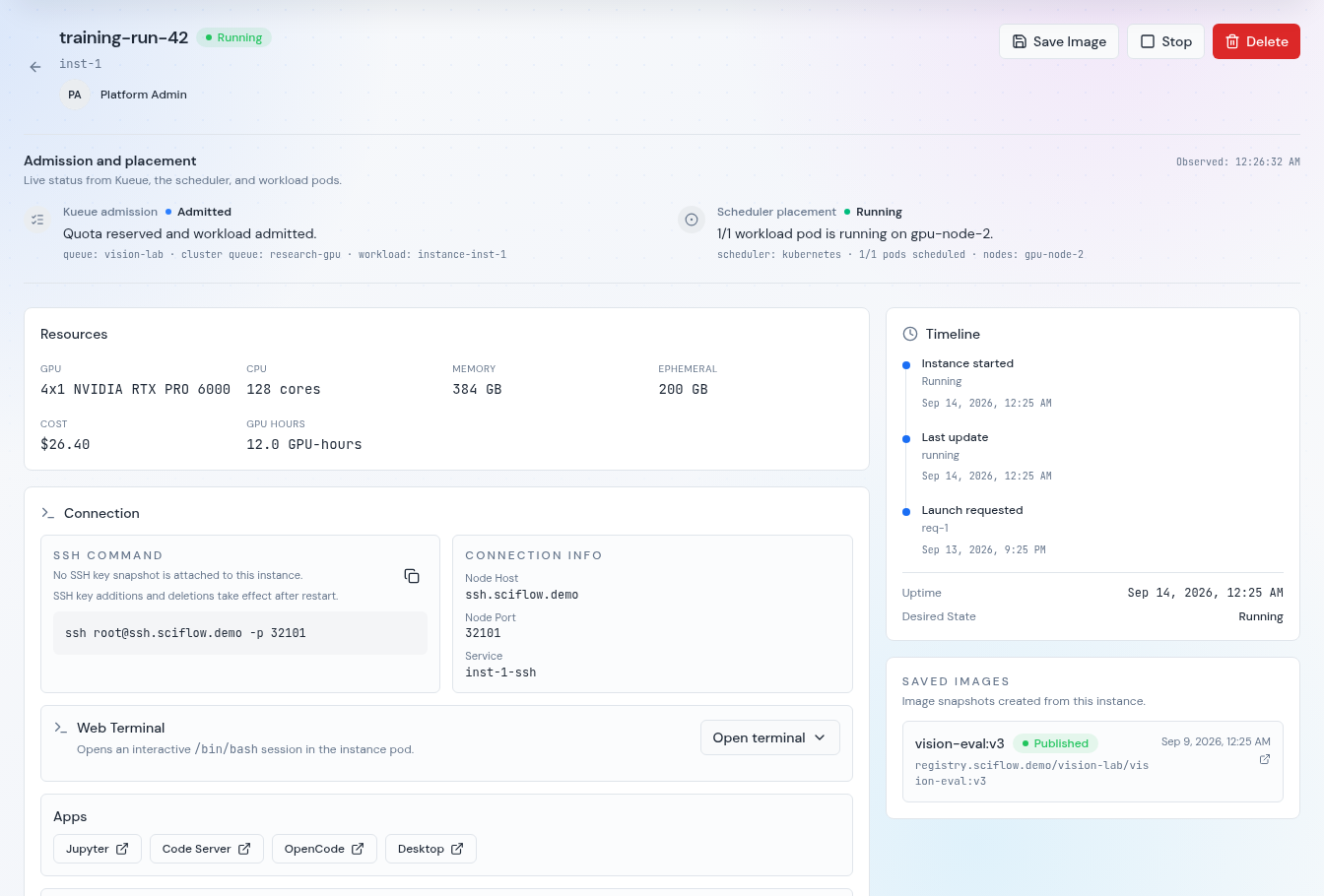Delete the training-run-42 instance
The image size is (1324, 896).
(x=1256, y=41)
